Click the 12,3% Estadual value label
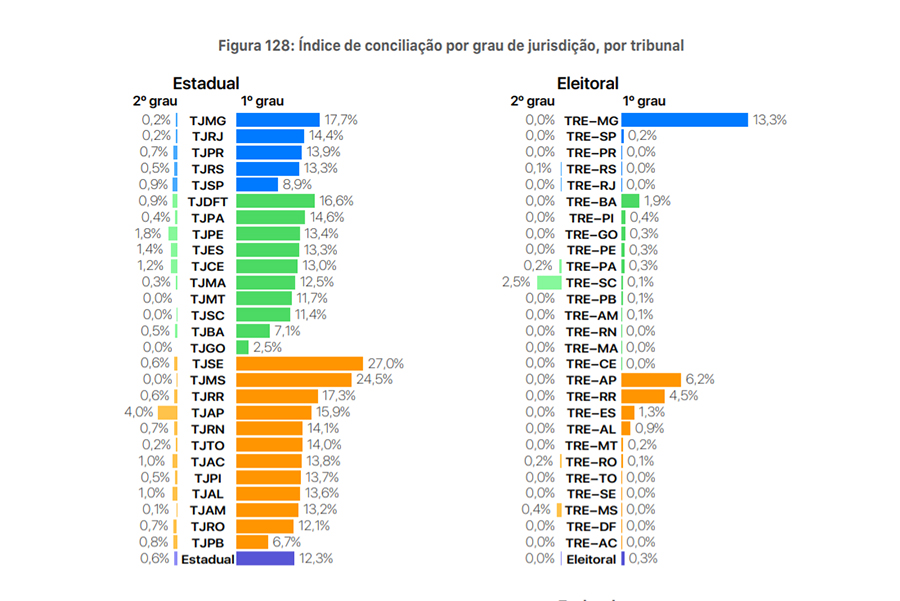900x601 pixels. coord(315,558)
